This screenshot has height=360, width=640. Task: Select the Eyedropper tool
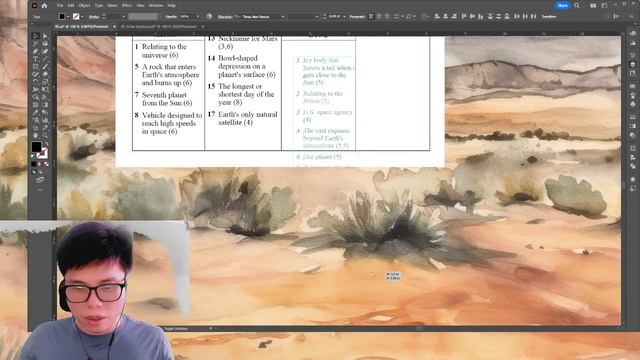point(36,113)
